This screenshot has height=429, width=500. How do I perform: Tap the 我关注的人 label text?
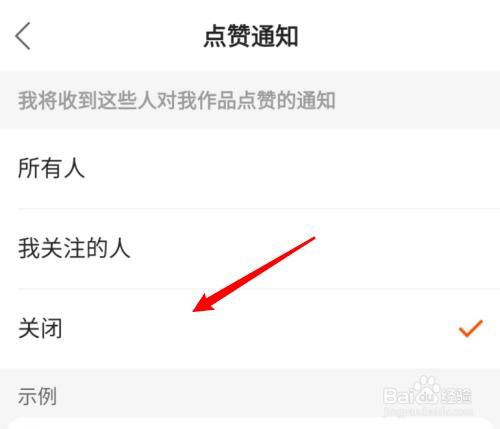pyautogui.click(x=74, y=249)
